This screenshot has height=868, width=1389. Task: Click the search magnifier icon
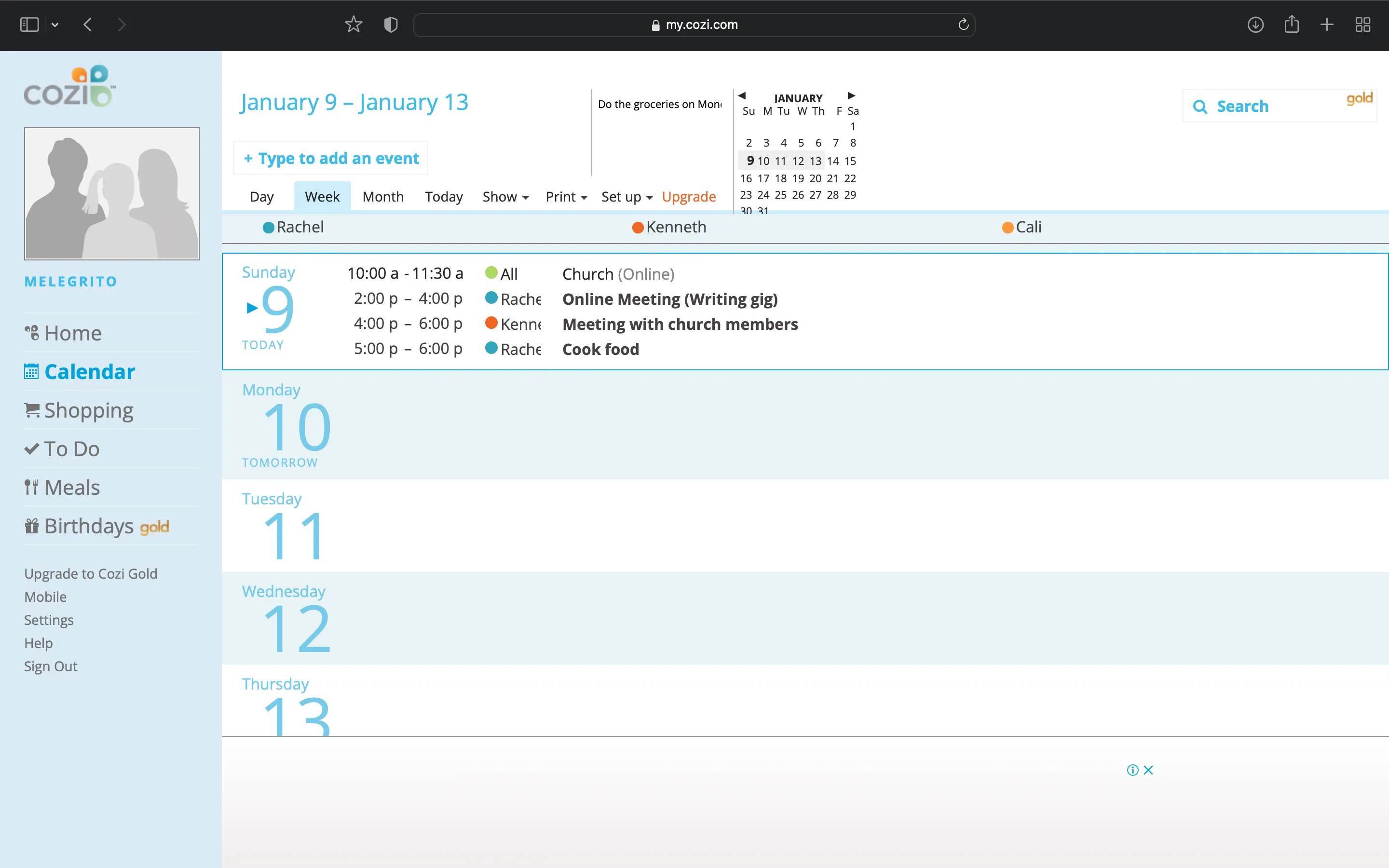(1201, 106)
